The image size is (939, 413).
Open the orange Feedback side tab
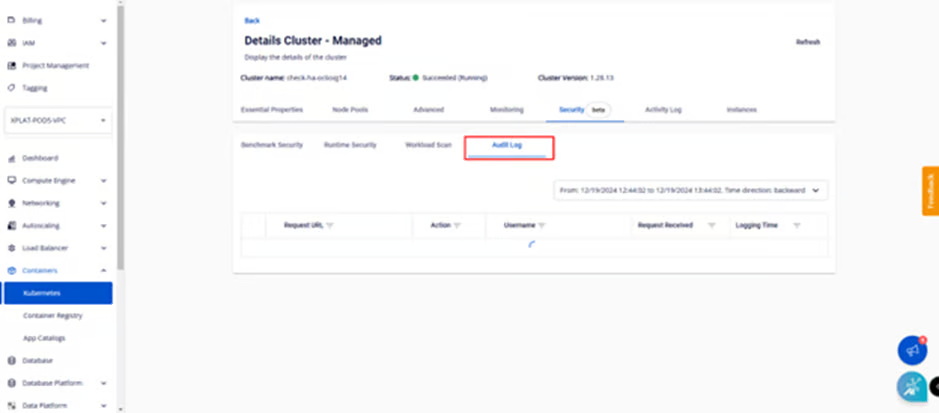[930, 190]
